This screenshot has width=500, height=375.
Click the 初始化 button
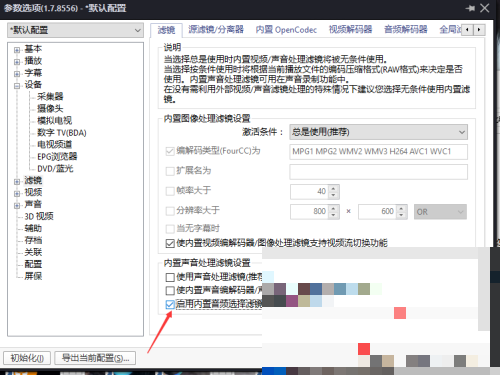(x=27, y=358)
